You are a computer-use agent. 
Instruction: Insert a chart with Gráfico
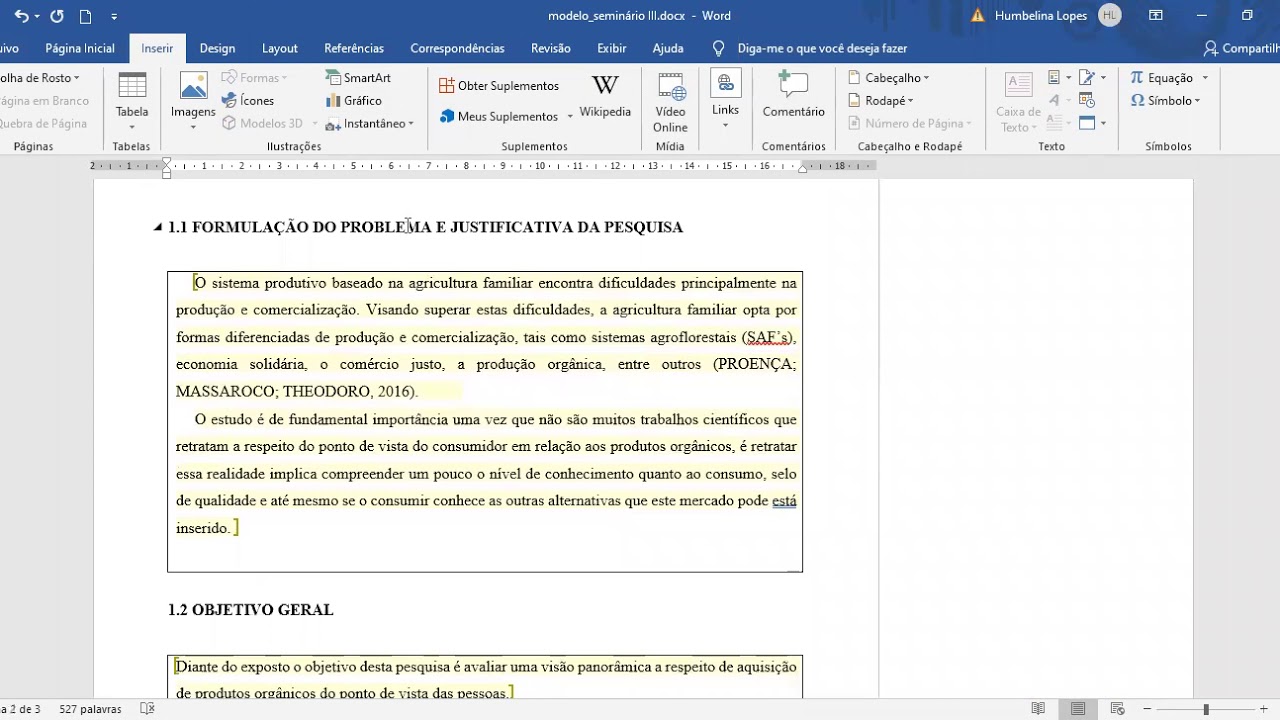point(354,100)
